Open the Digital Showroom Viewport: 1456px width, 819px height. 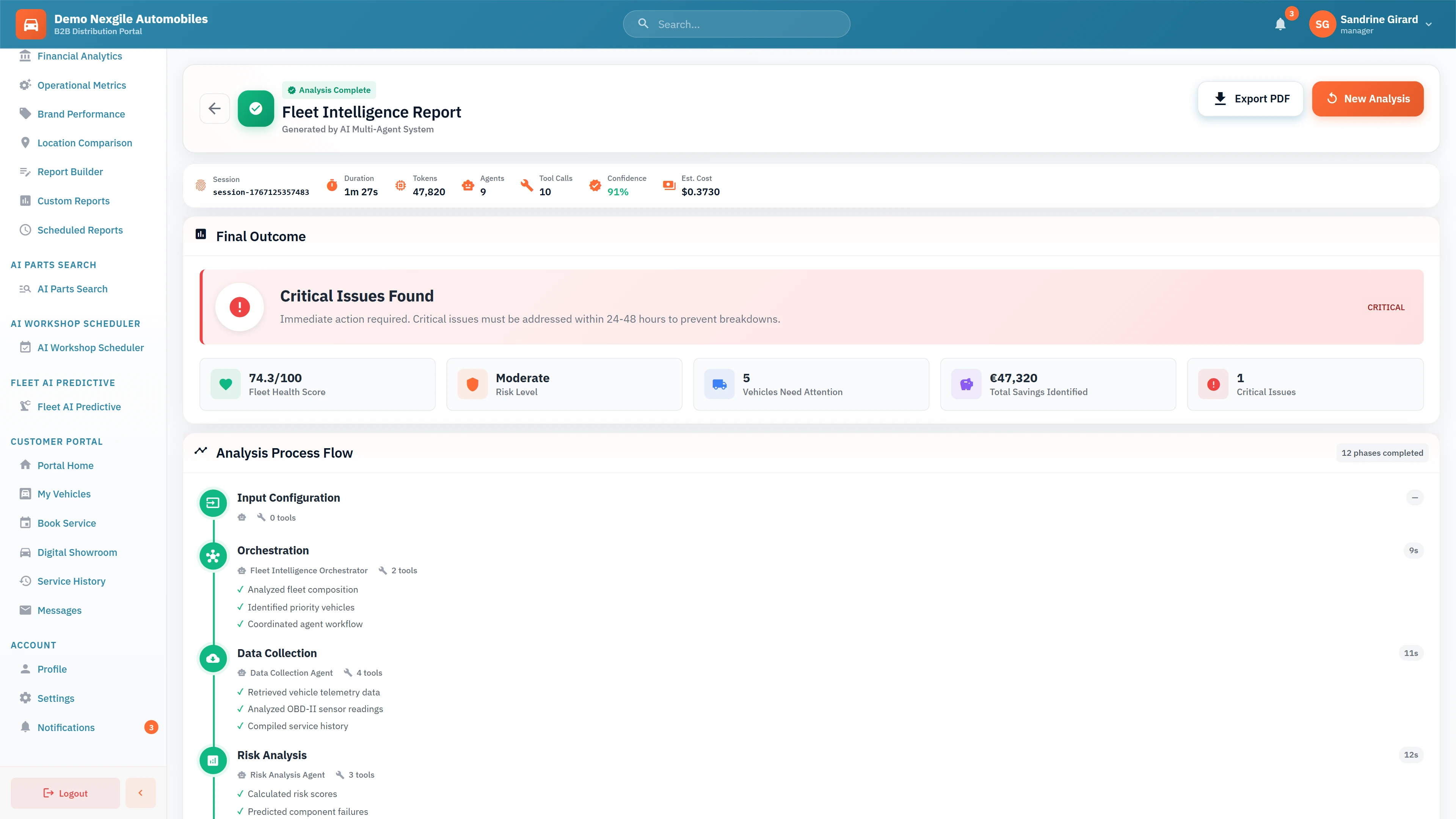[77, 552]
